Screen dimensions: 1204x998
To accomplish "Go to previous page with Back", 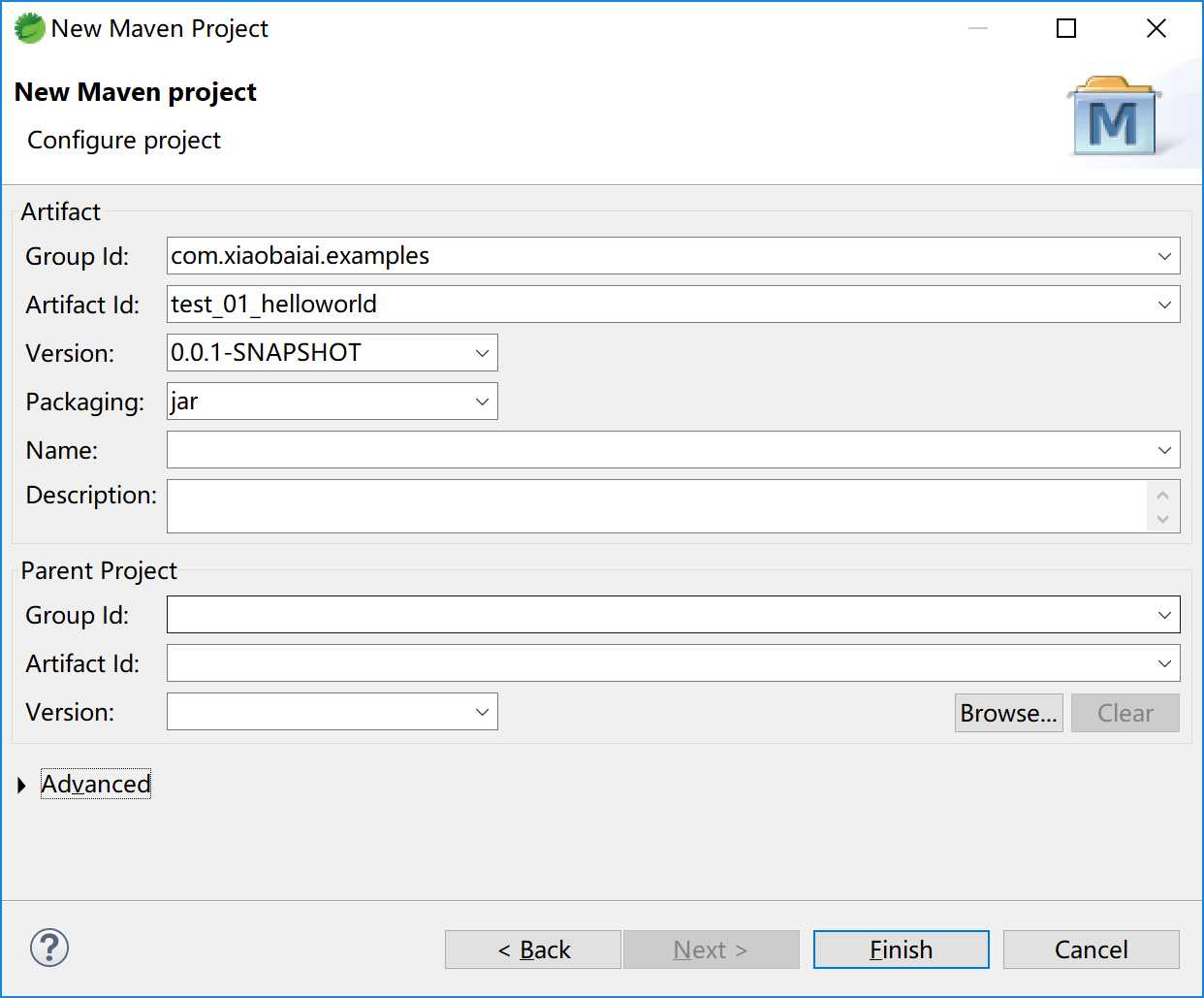I will pos(533,950).
